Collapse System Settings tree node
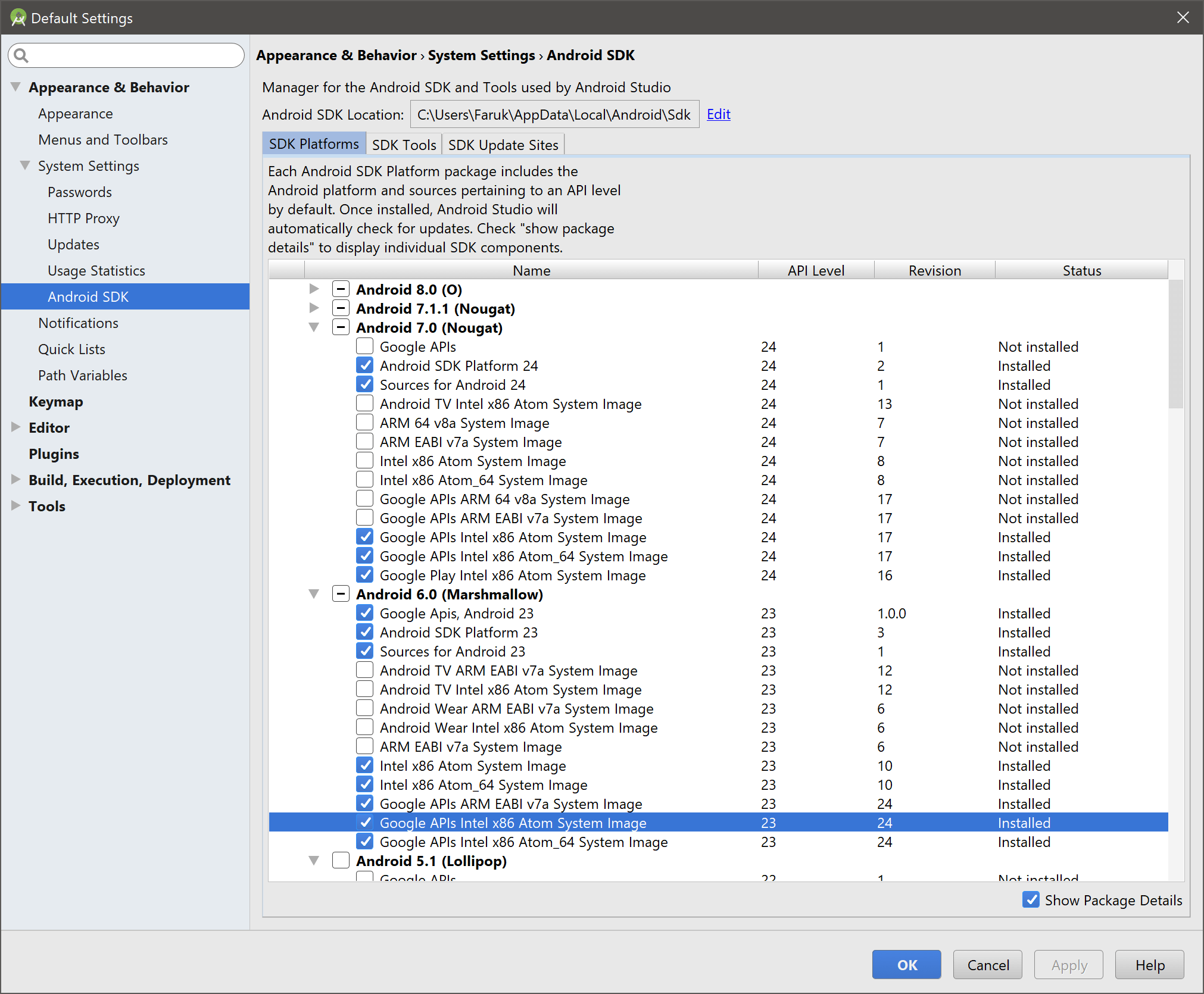The height and width of the screenshot is (994, 1204). click(25, 165)
